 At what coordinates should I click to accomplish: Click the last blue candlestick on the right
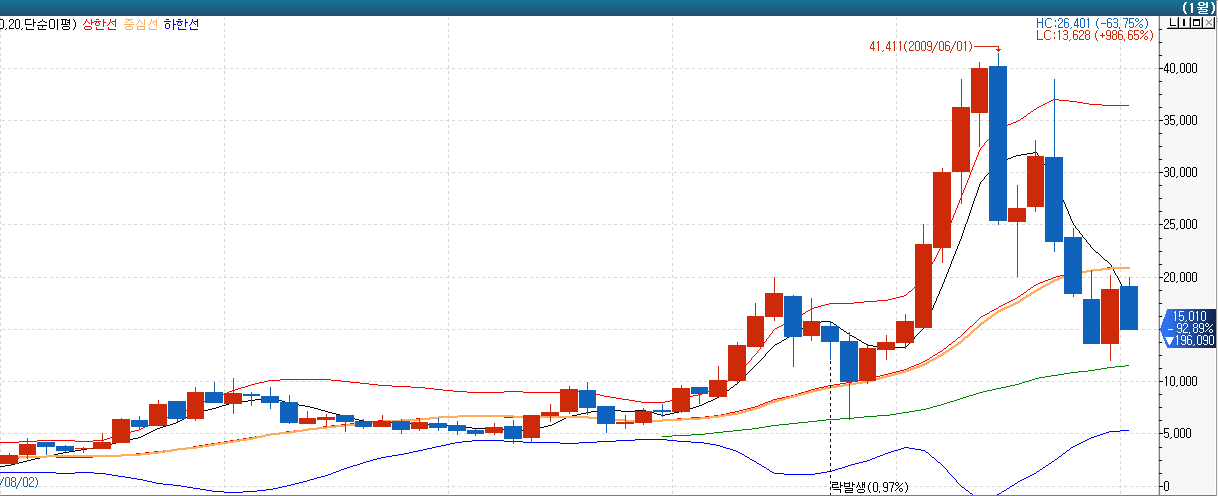click(x=1128, y=307)
